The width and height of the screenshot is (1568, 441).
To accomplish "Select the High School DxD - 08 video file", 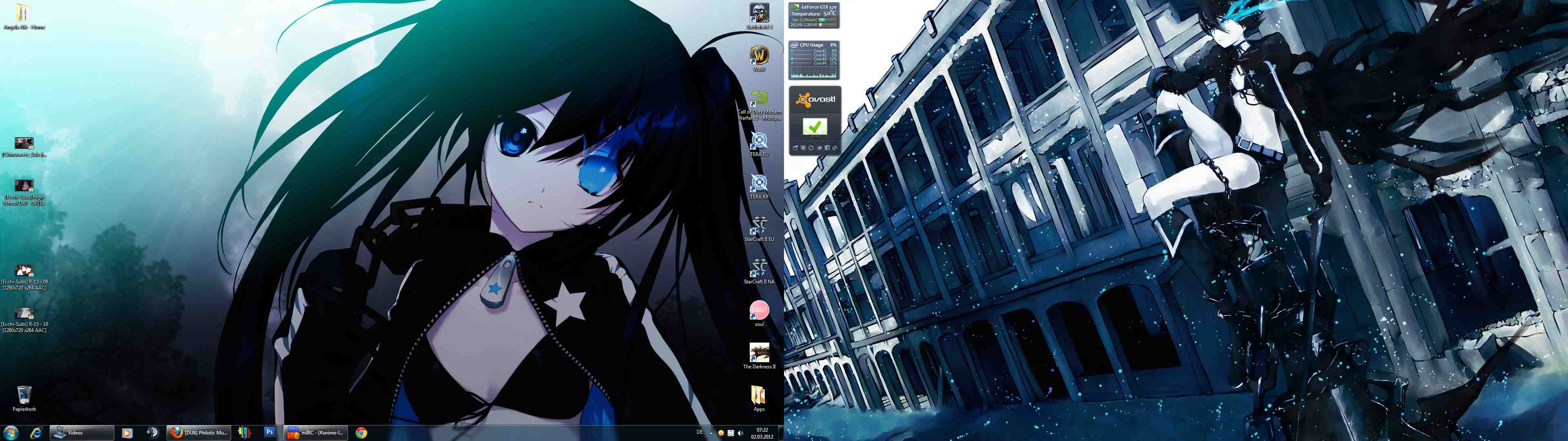I will pyautogui.click(x=24, y=192).
